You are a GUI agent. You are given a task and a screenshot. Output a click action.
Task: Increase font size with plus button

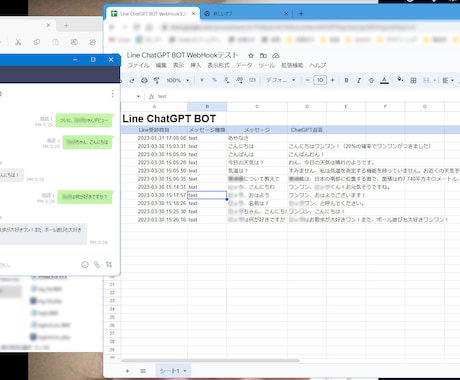(x=332, y=80)
